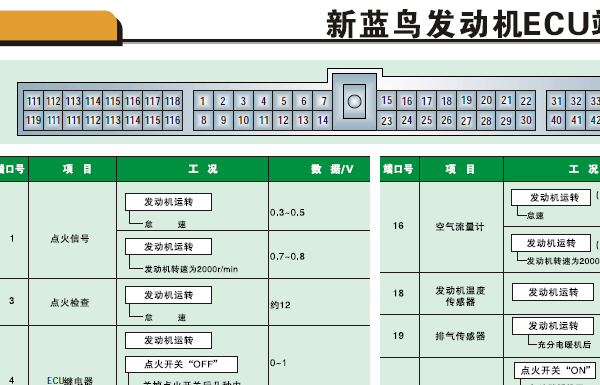Viewport: 600px width, 385px height.
Task: Click the 点火开关 "OFF" box
Action: [181, 364]
